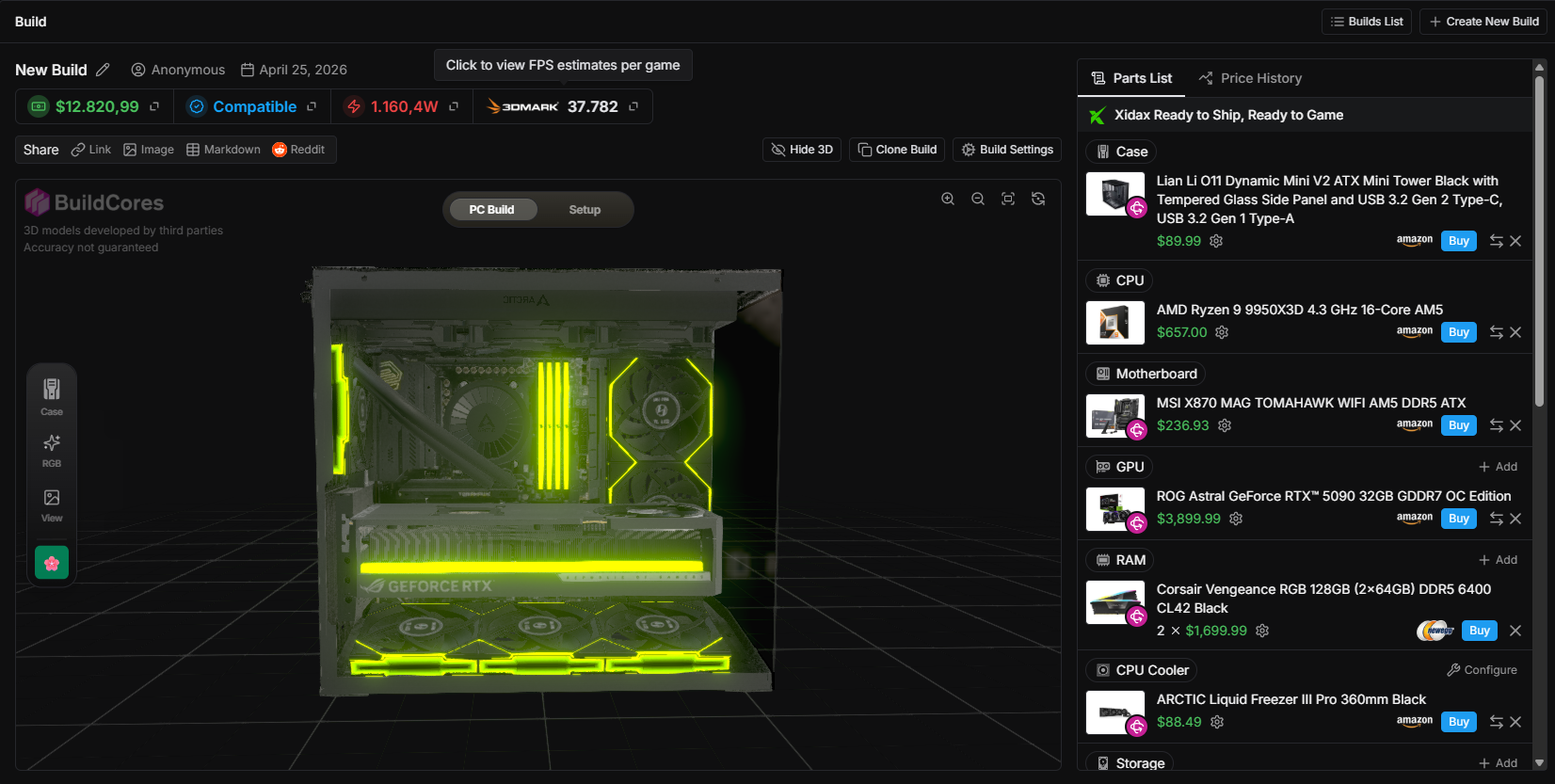Open settings gear for Corsair Vengeance RAM

(1262, 631)
